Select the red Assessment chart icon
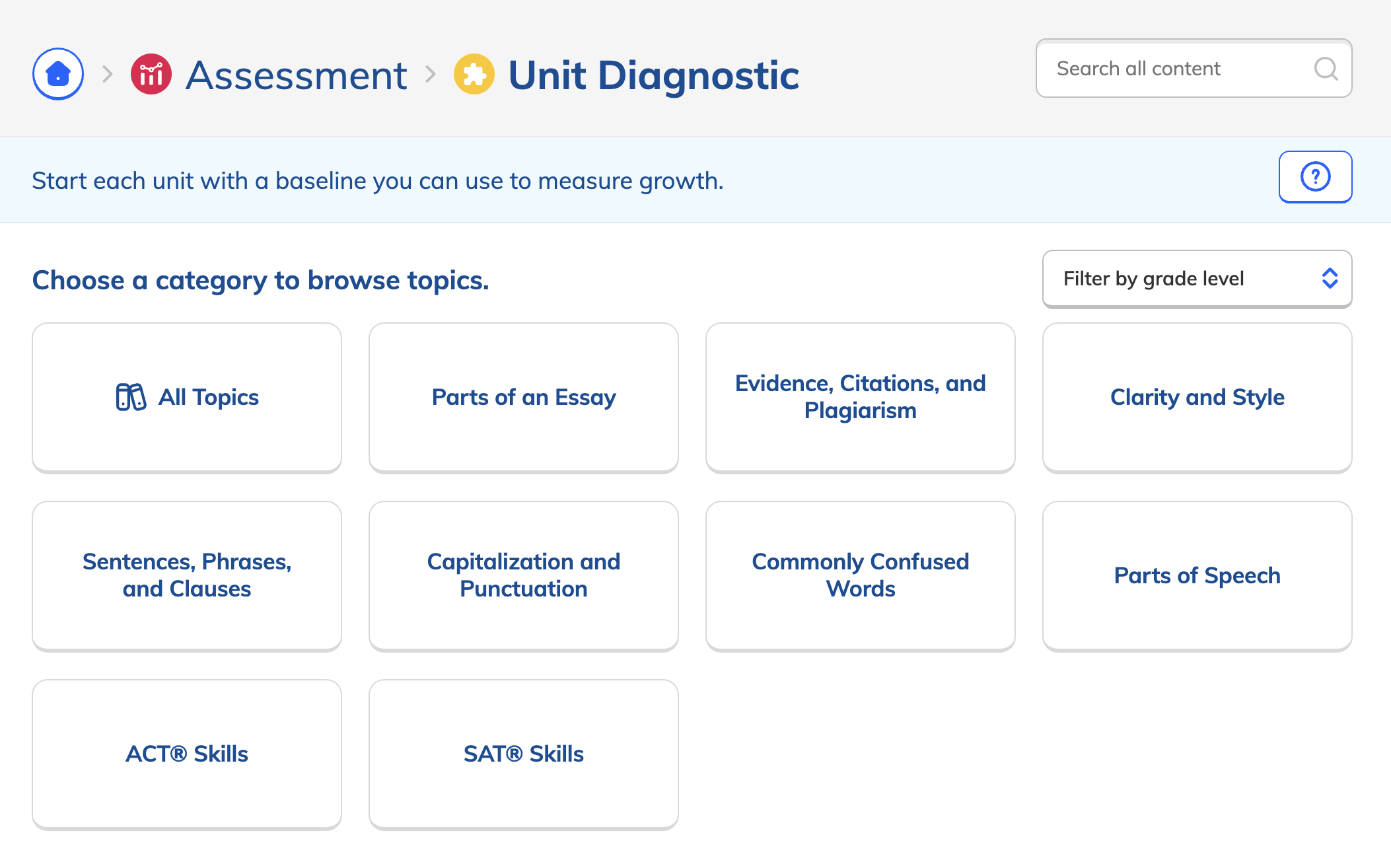The image size is (1391, 868). click(x=151, y=74)
